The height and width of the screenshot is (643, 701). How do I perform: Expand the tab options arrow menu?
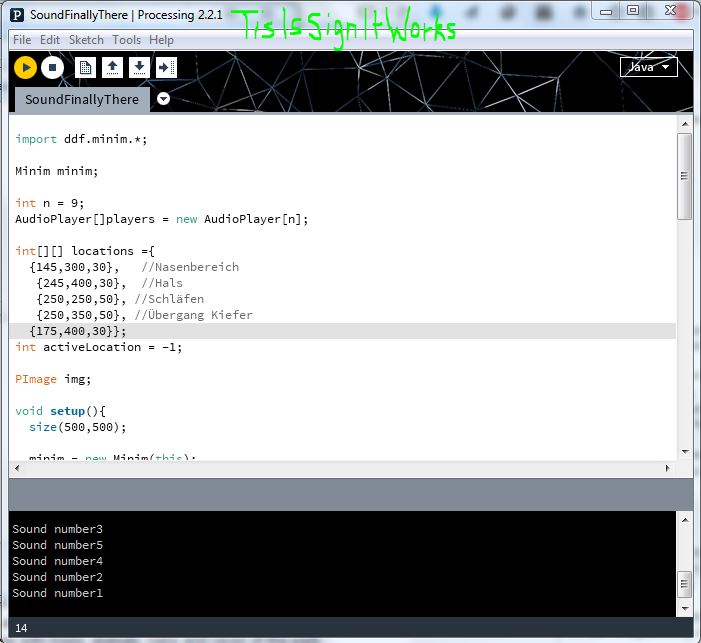tap(164, 99)
